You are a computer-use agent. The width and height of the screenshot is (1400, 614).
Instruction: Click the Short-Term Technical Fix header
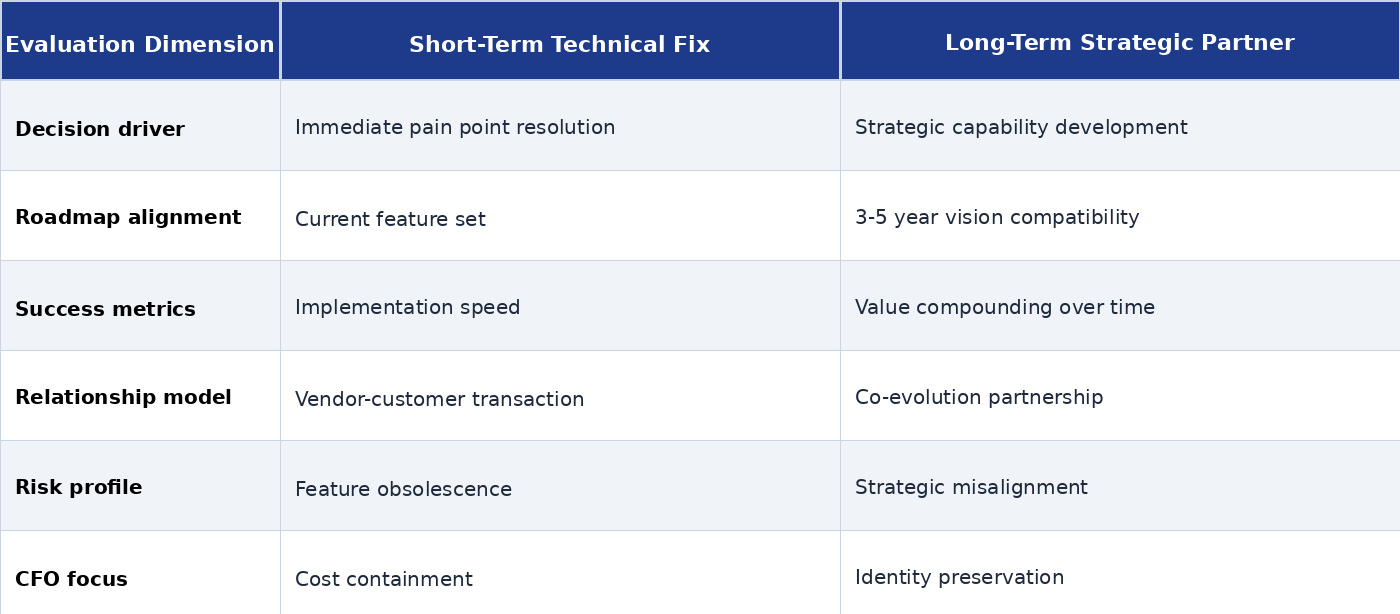click(559, 45)
